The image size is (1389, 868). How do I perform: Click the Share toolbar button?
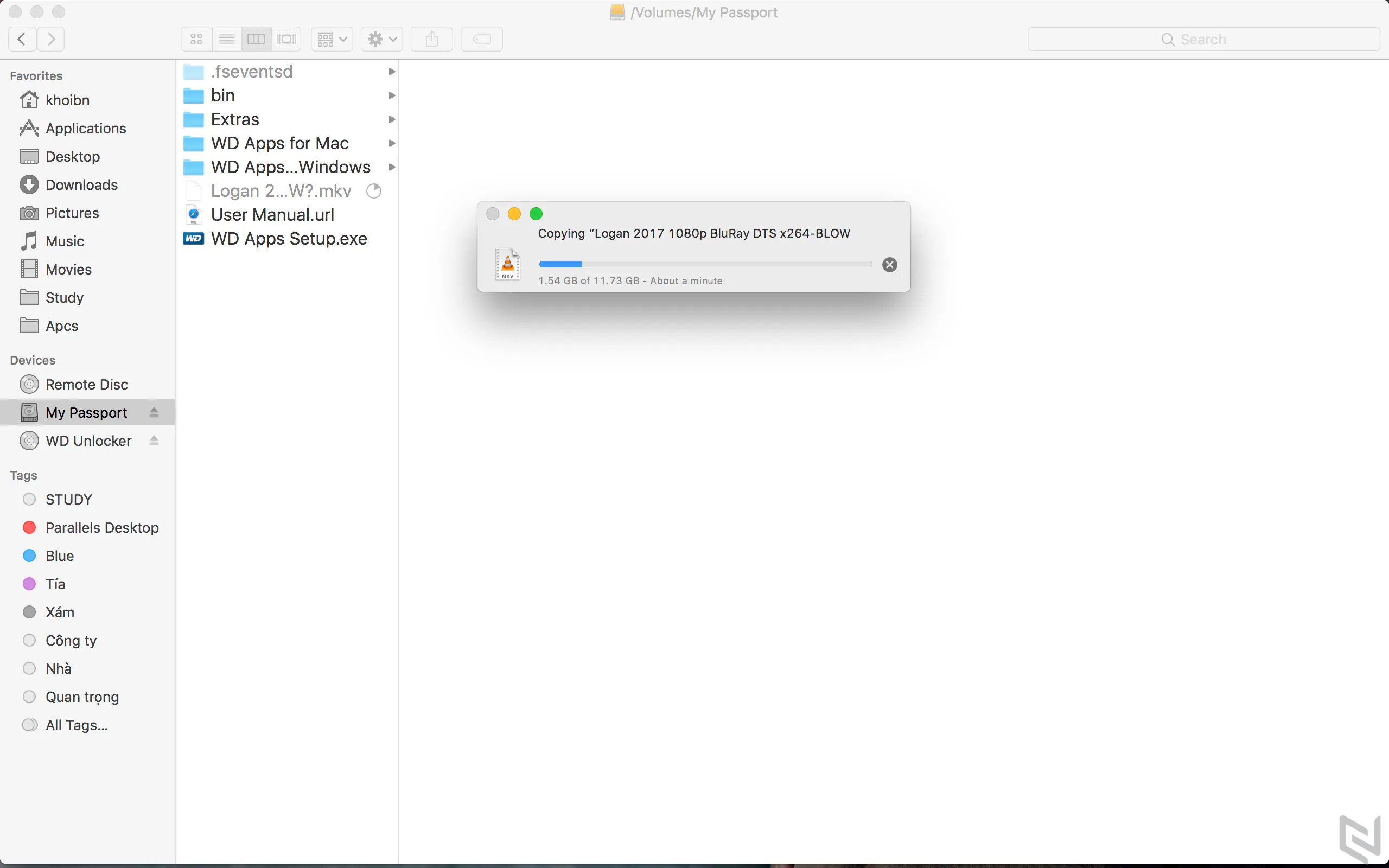coord(432,39)
